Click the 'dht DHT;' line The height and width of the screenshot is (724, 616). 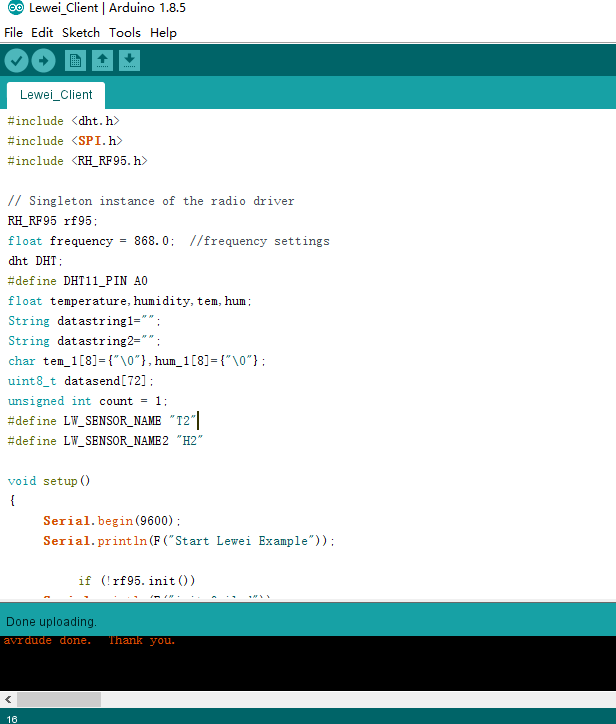[35, 261]
